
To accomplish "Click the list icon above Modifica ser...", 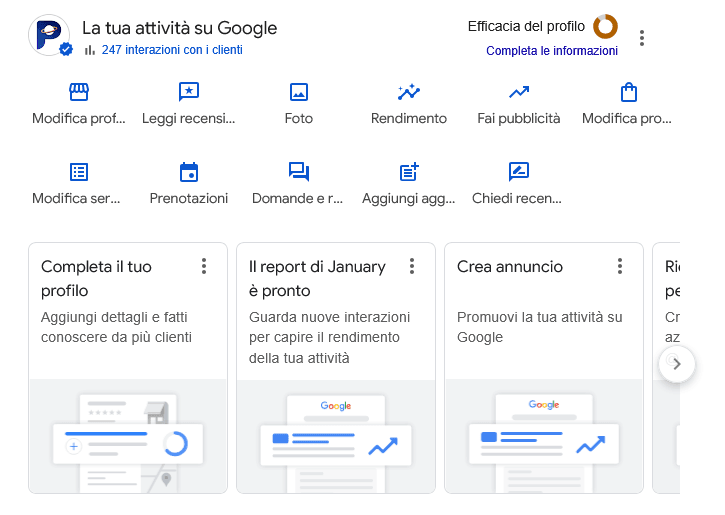I will pos(79,172).
